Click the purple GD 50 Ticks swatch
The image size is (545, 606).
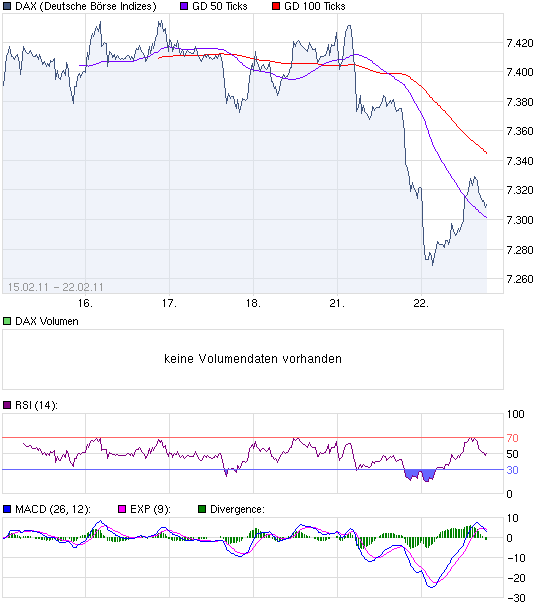184,6
